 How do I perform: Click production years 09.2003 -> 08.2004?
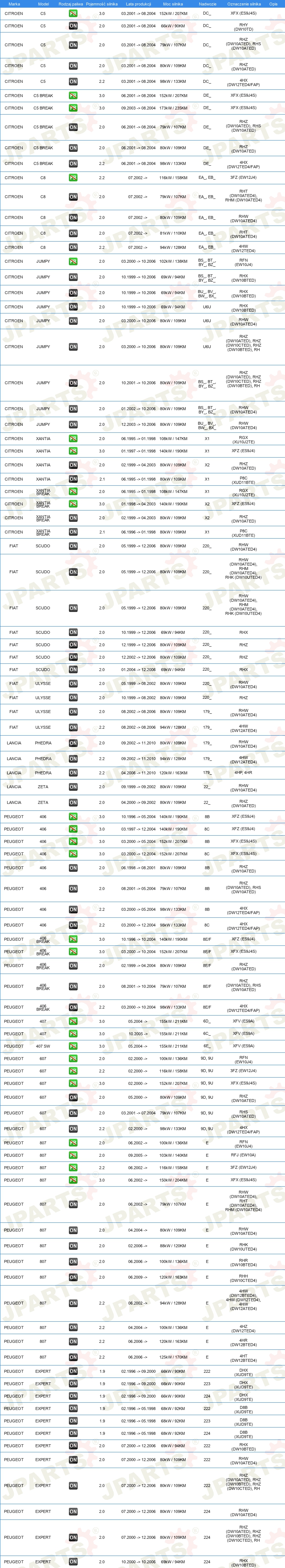click(138, 108)
